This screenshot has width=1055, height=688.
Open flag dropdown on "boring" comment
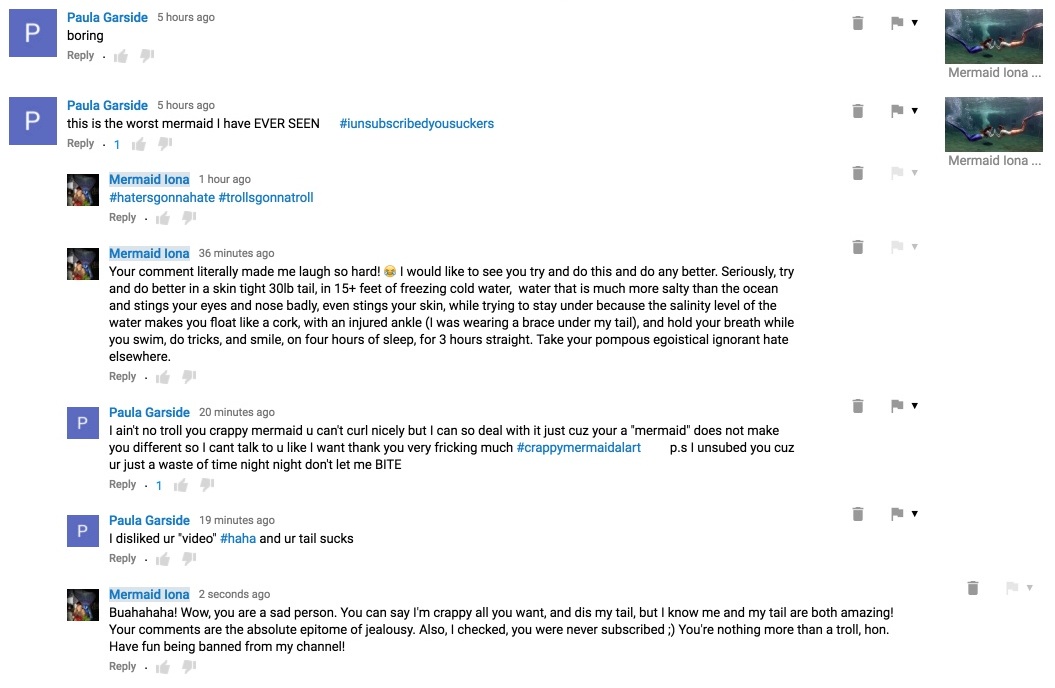click(914, 23)
